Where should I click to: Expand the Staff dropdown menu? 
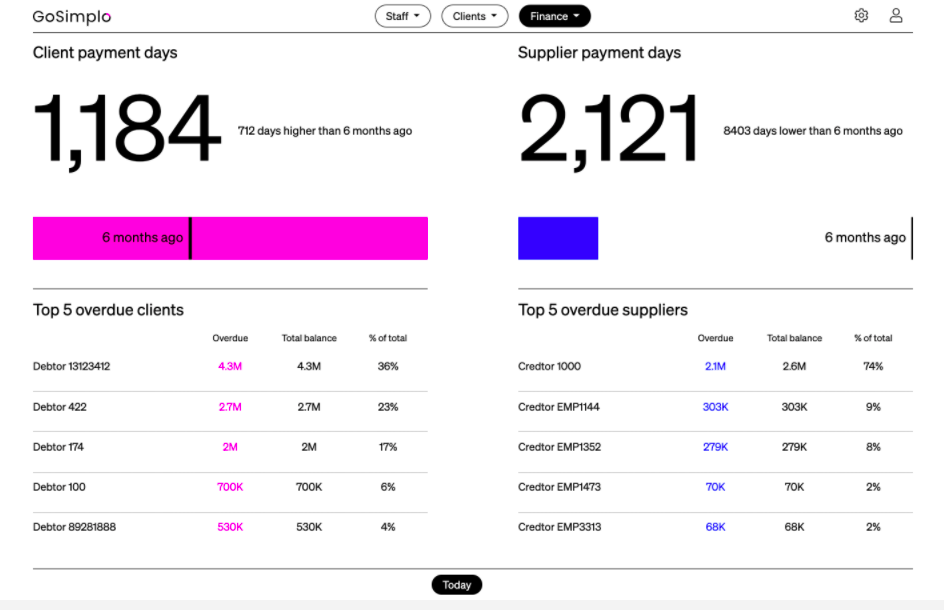(403, 16)
